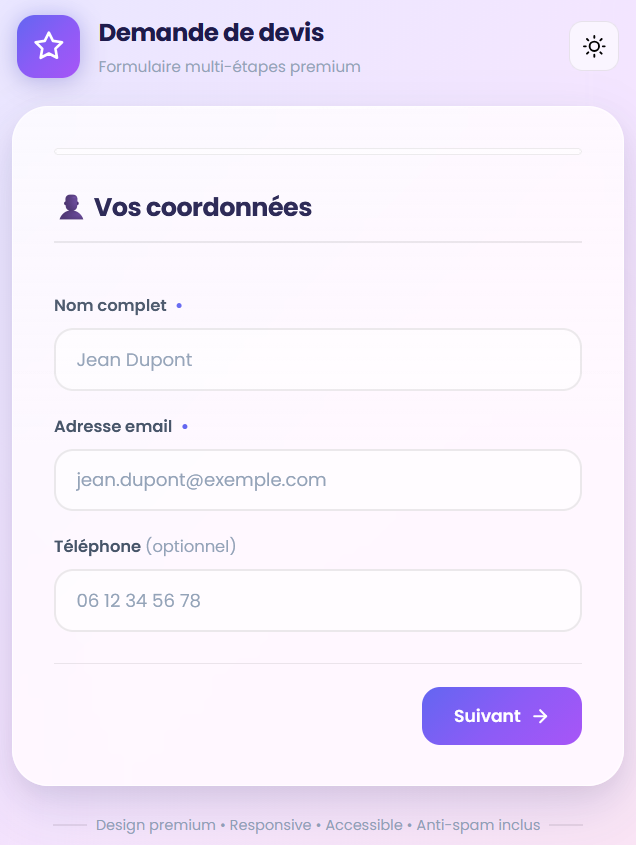Click the optionnel hint next to Téléphone

(191, 546)
